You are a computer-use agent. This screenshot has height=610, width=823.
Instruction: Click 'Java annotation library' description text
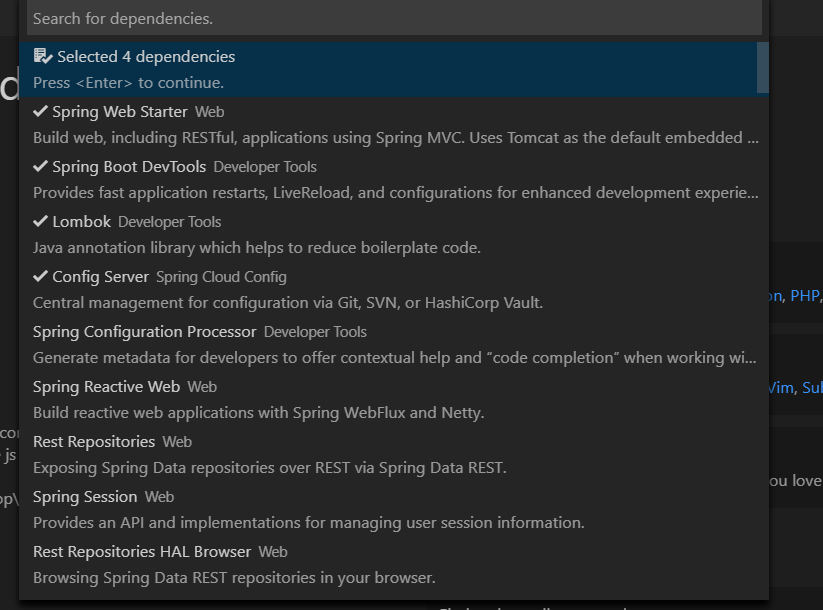tap(257, 248)
